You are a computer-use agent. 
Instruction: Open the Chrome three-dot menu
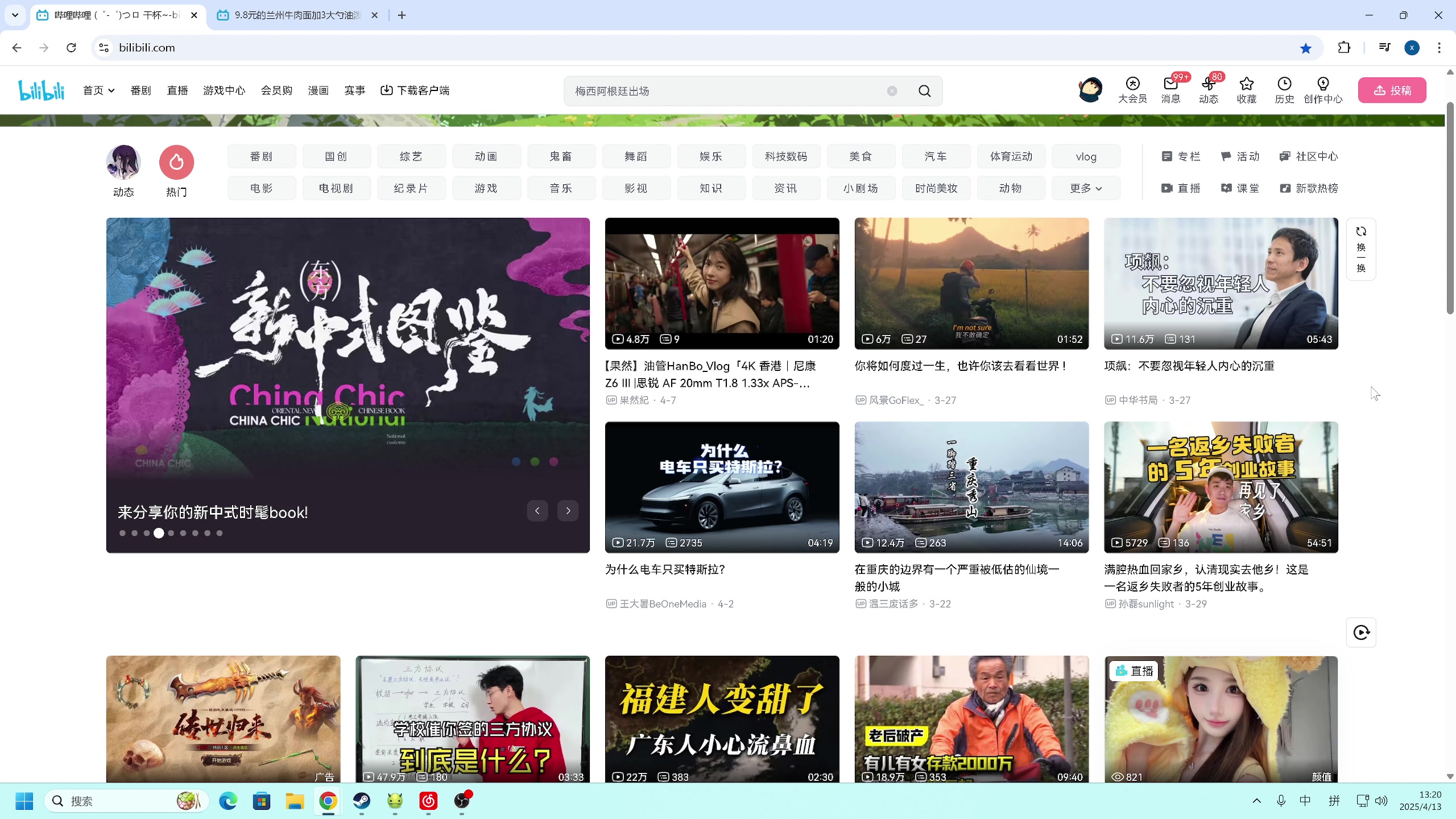[x=1440, y=48]
